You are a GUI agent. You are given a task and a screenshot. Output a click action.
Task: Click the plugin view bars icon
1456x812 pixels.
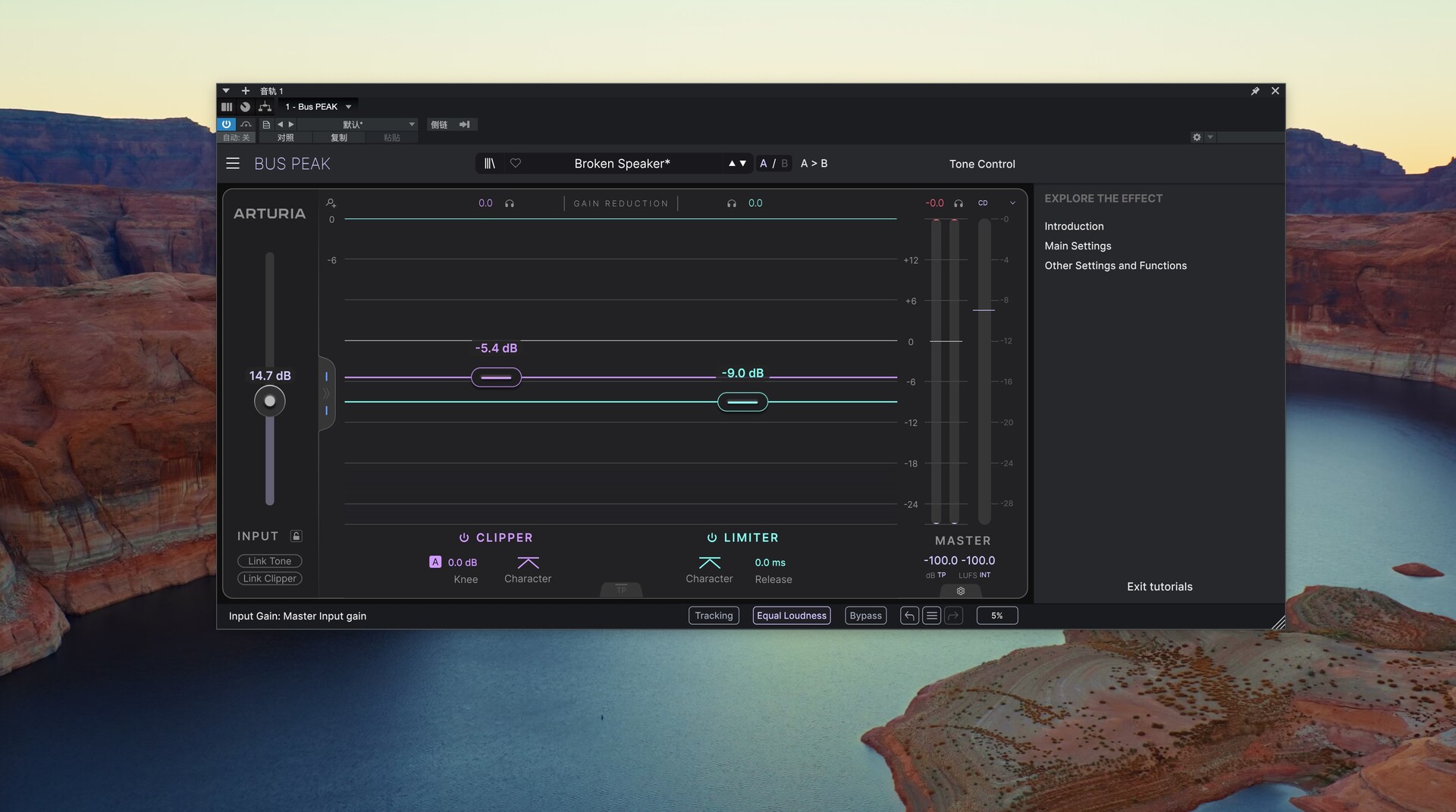tap(227, 107)
